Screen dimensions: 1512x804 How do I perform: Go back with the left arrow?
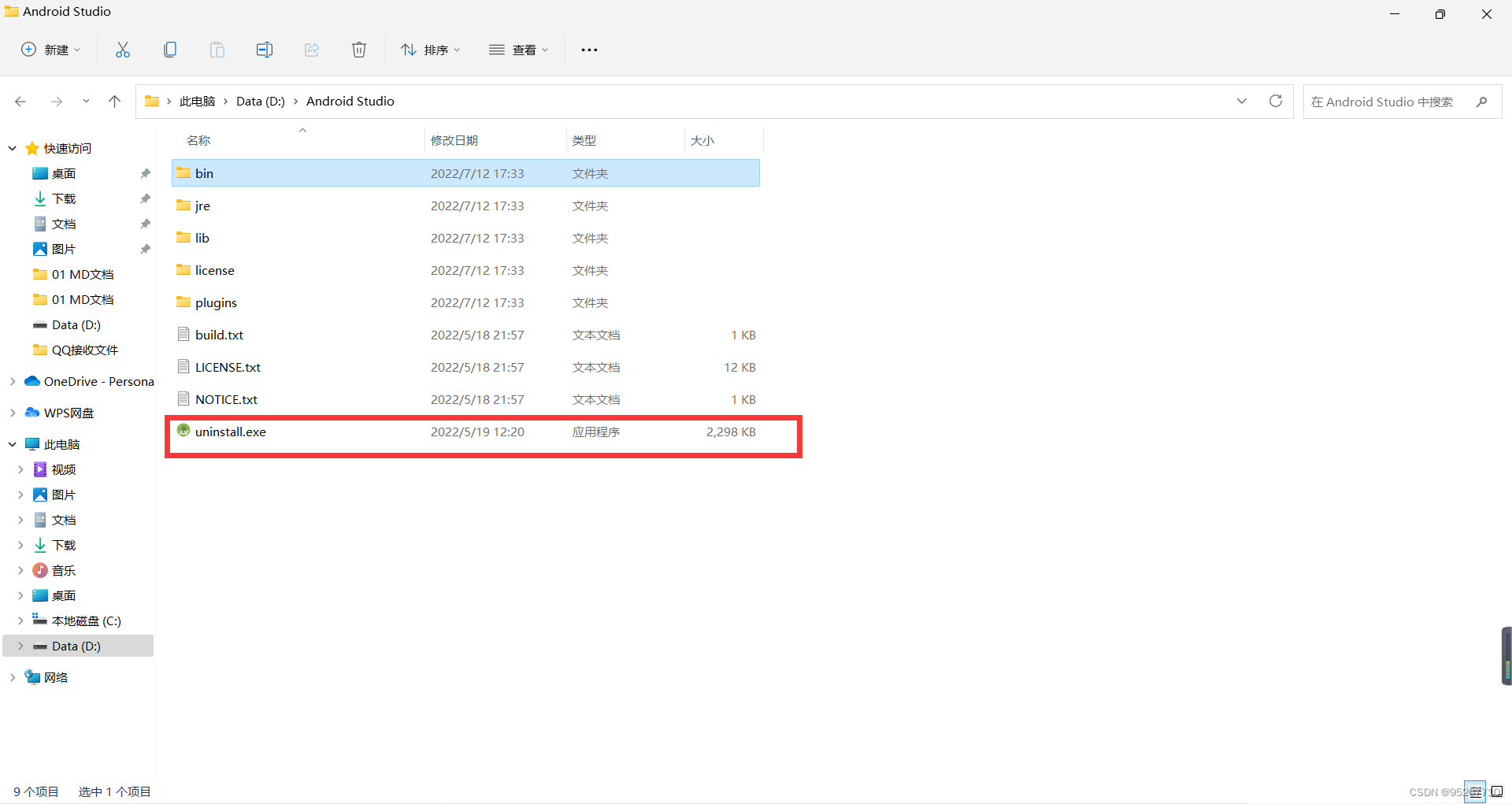click(x=20, y=102)
